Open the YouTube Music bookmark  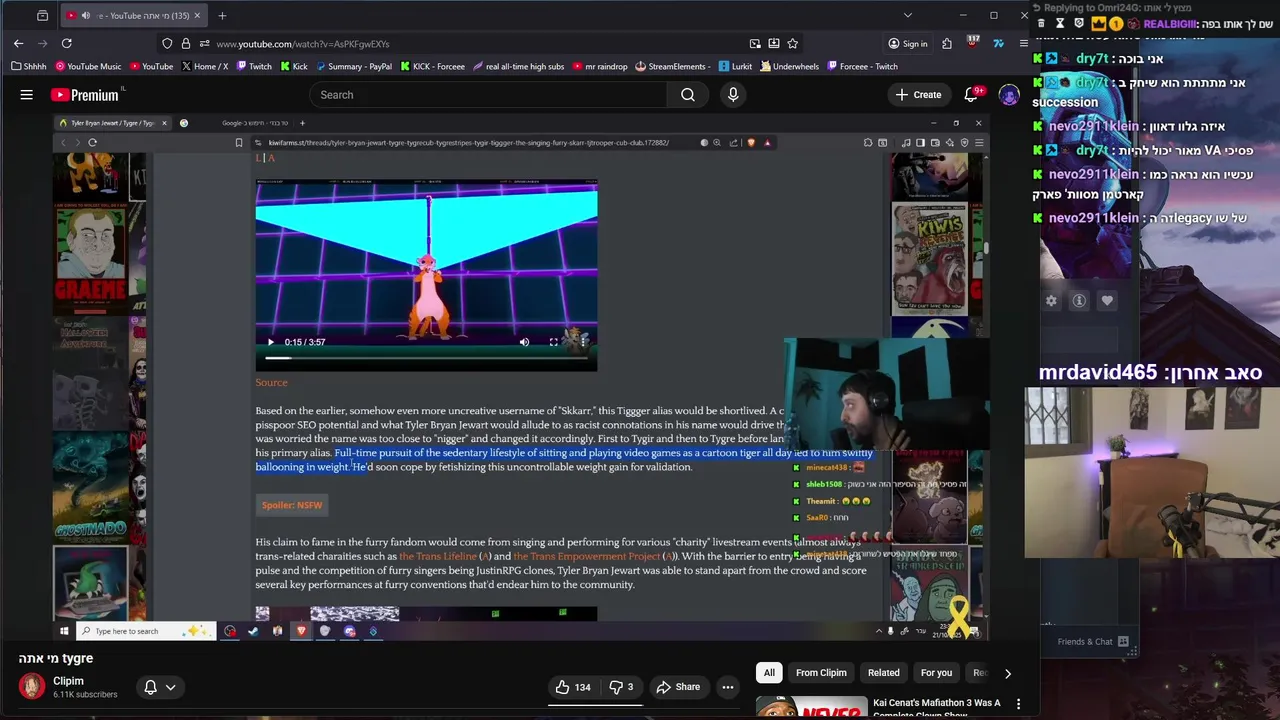pos(88,67)
